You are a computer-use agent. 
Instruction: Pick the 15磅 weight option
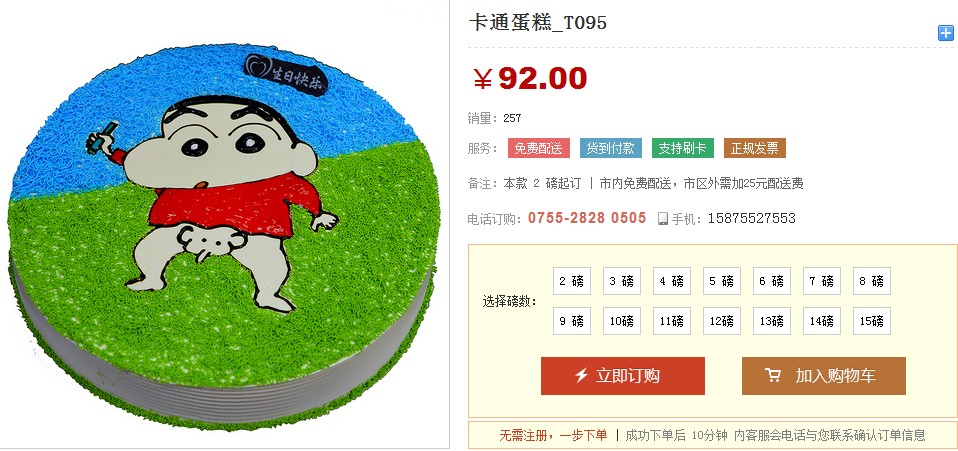[871, 321]
